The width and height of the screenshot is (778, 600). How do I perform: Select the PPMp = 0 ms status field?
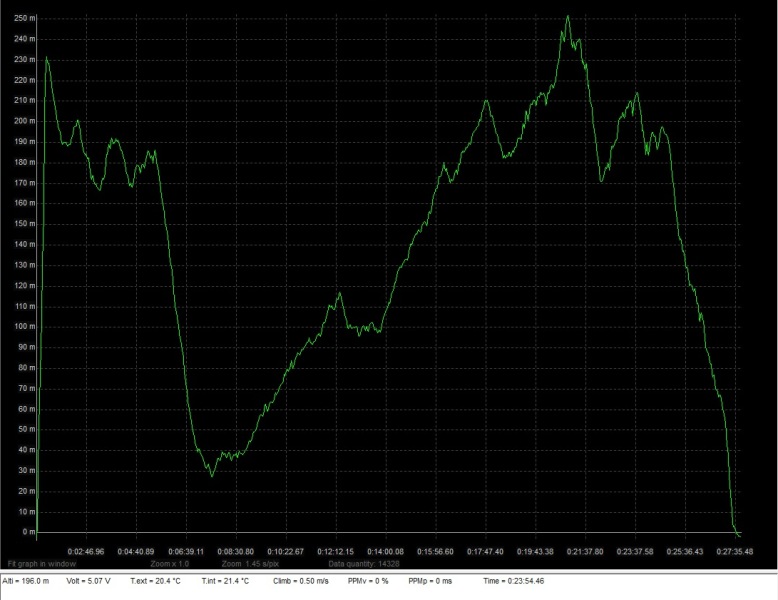[431, 580]
